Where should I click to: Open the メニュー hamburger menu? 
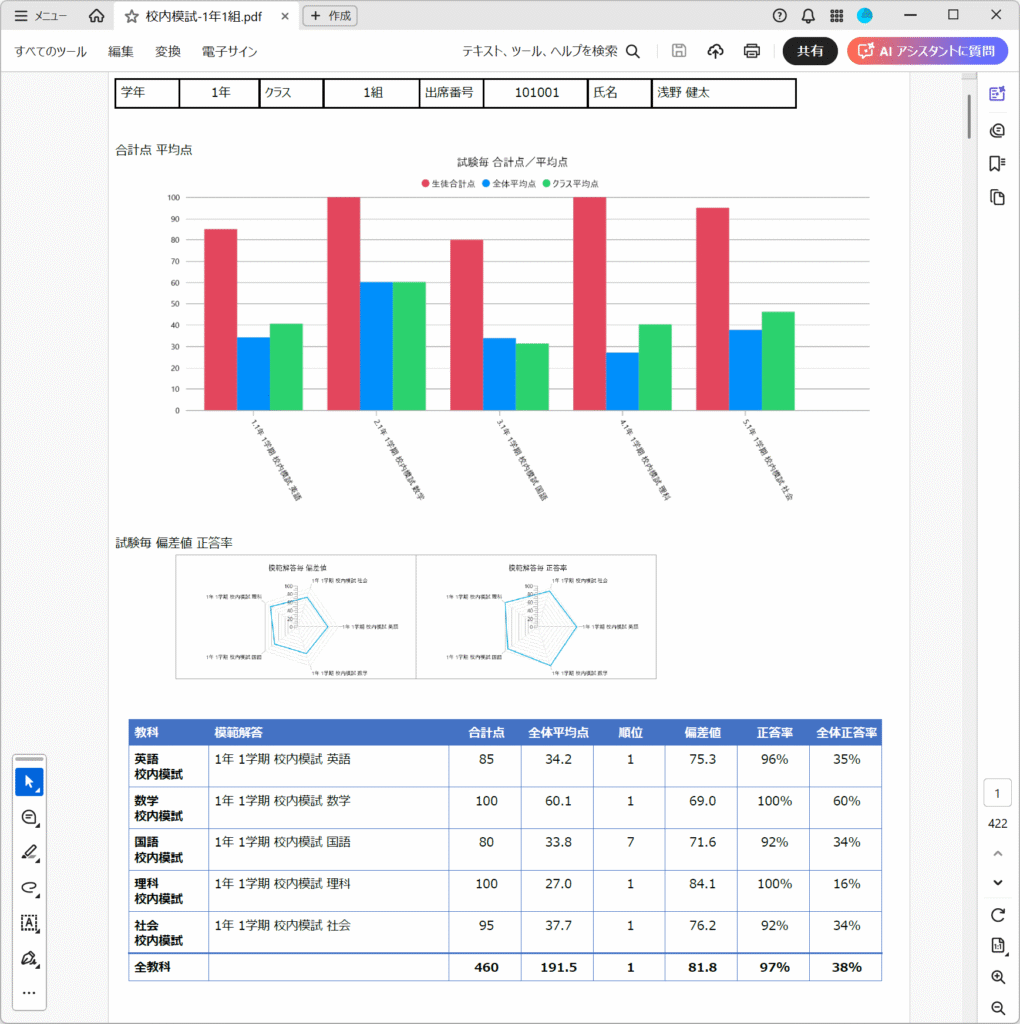click(x=41, y=16)
